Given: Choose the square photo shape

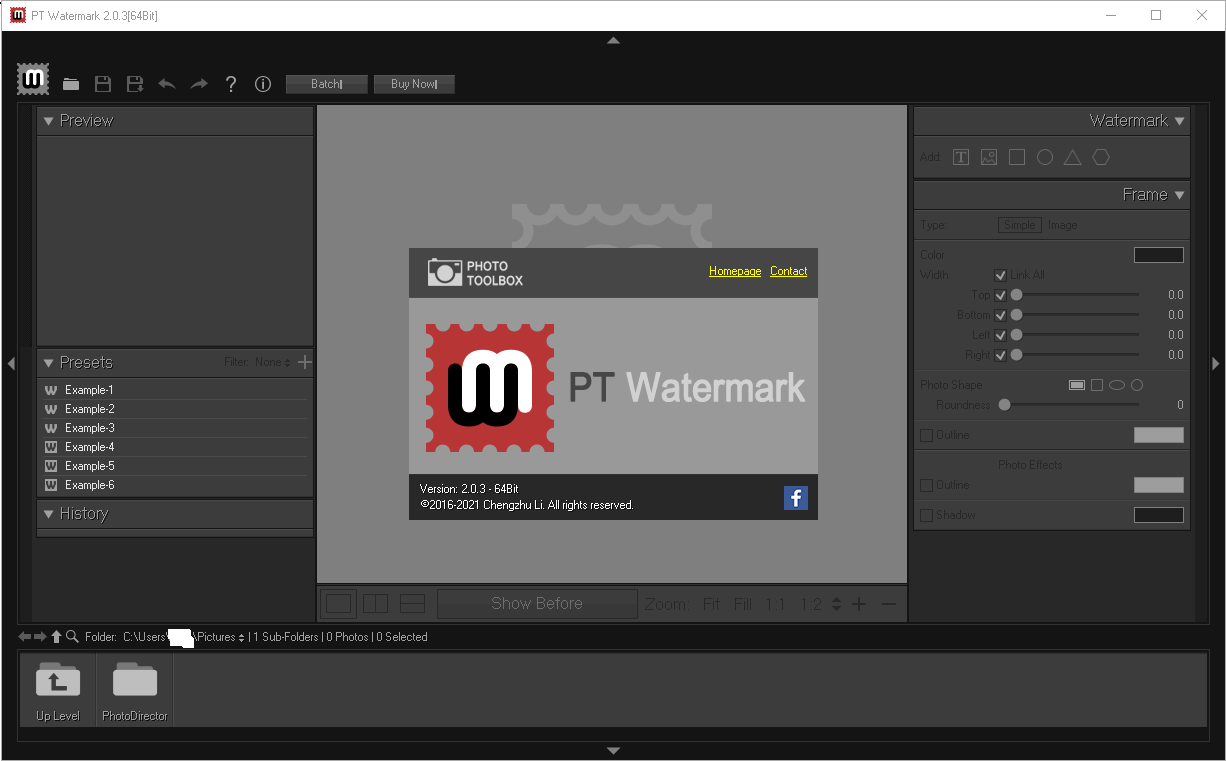Looking at the screenshot, I should coord(1097,385).
